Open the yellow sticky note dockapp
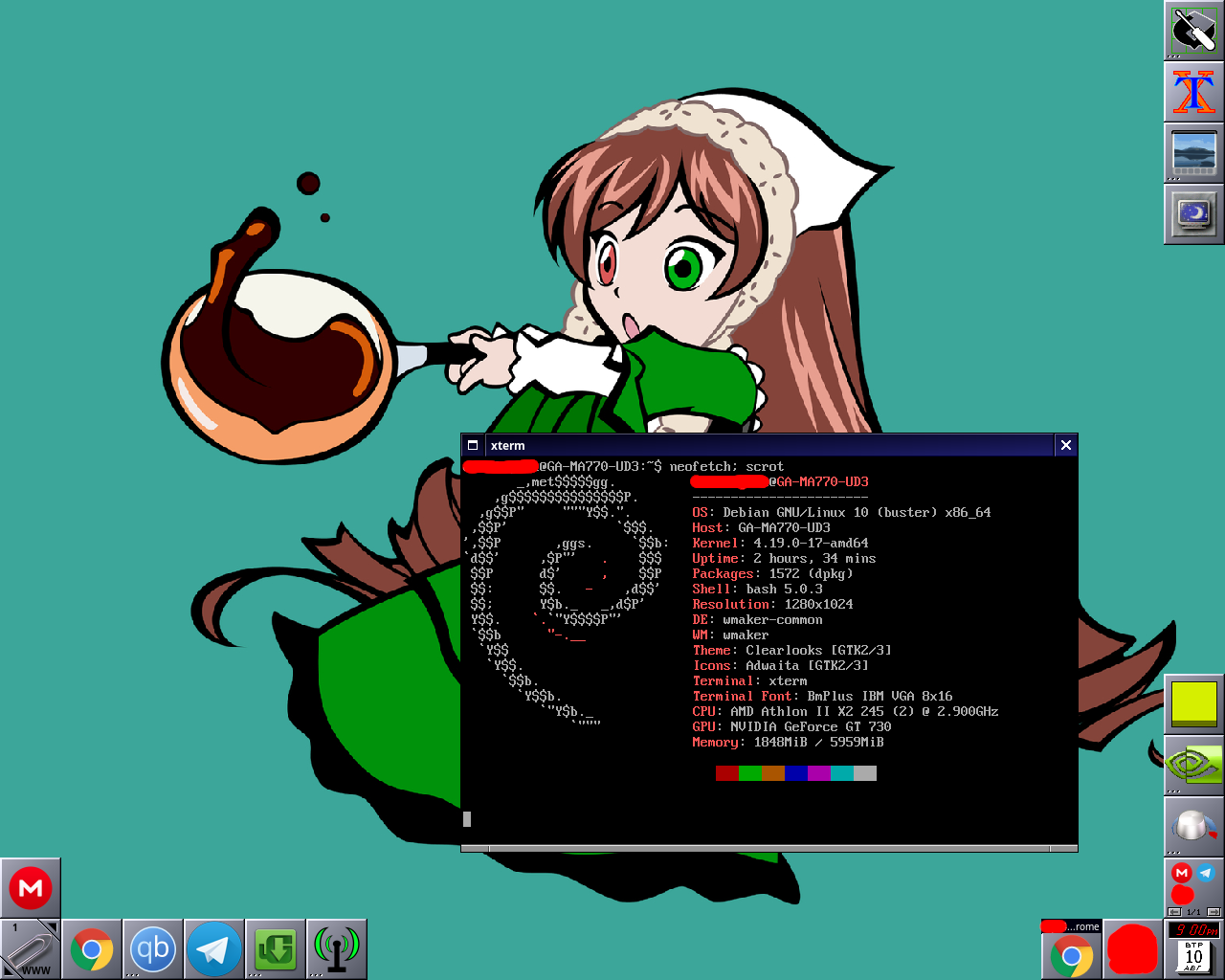This screenshot has height=980, width=1225. 1193,704
